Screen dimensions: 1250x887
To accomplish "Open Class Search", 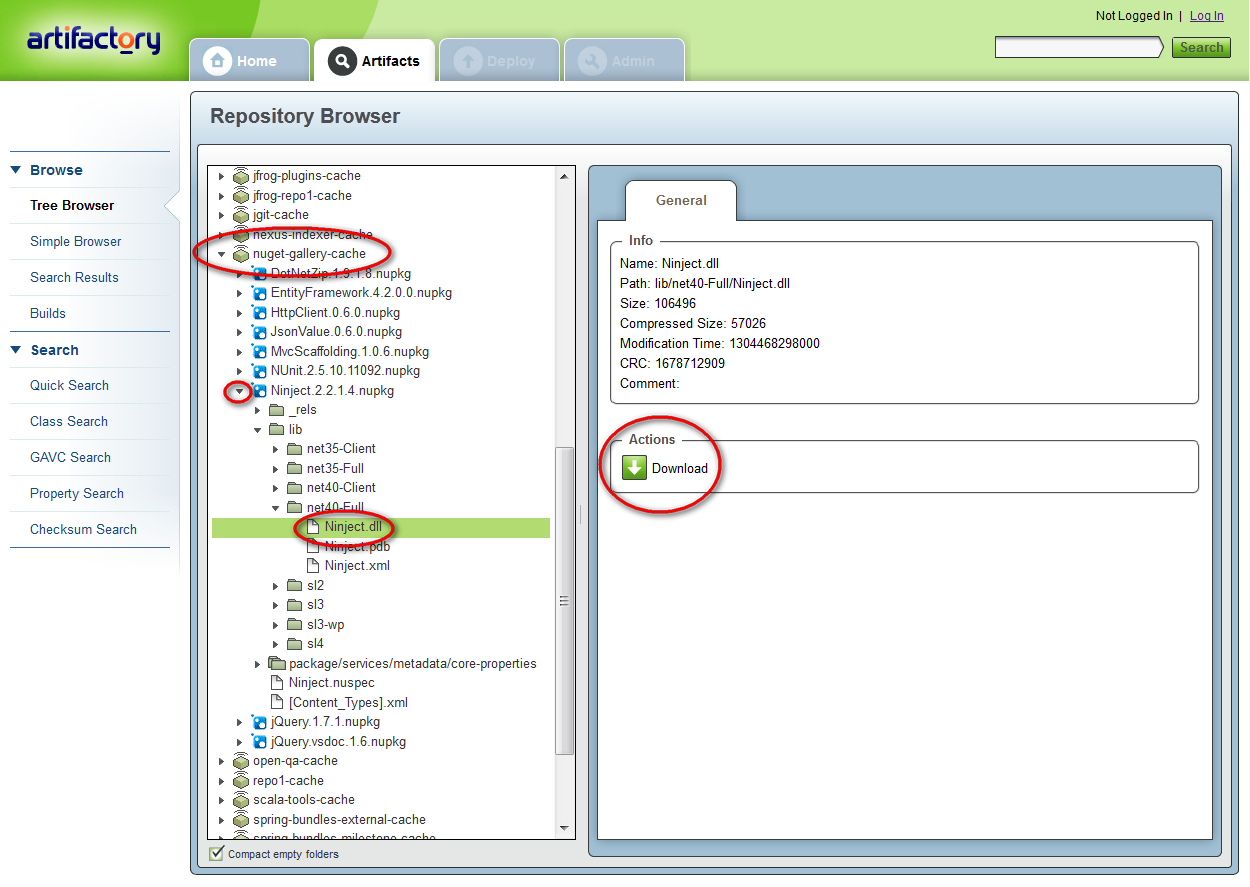I will [x=69, y=421].
